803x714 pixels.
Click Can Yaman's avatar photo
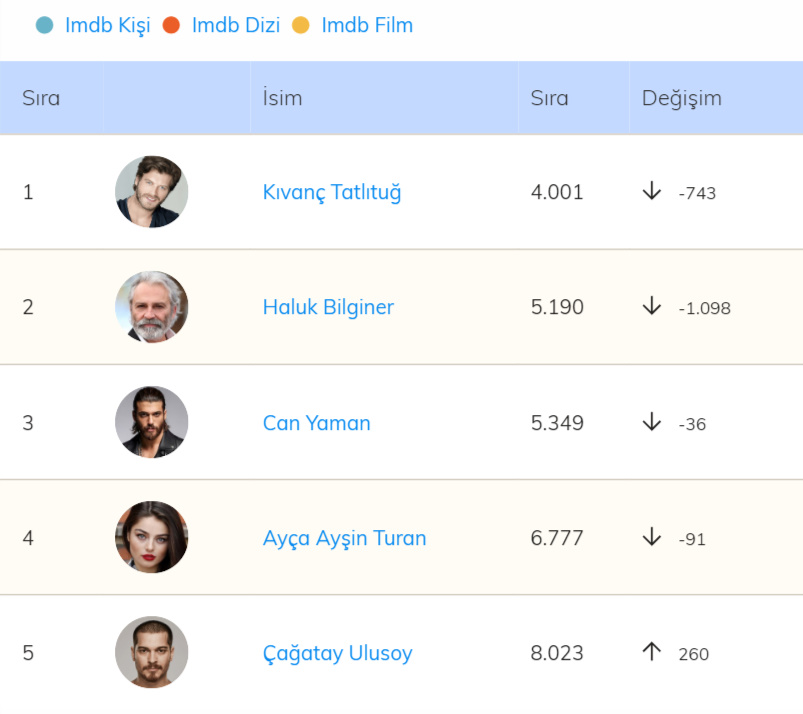[151, 422]
